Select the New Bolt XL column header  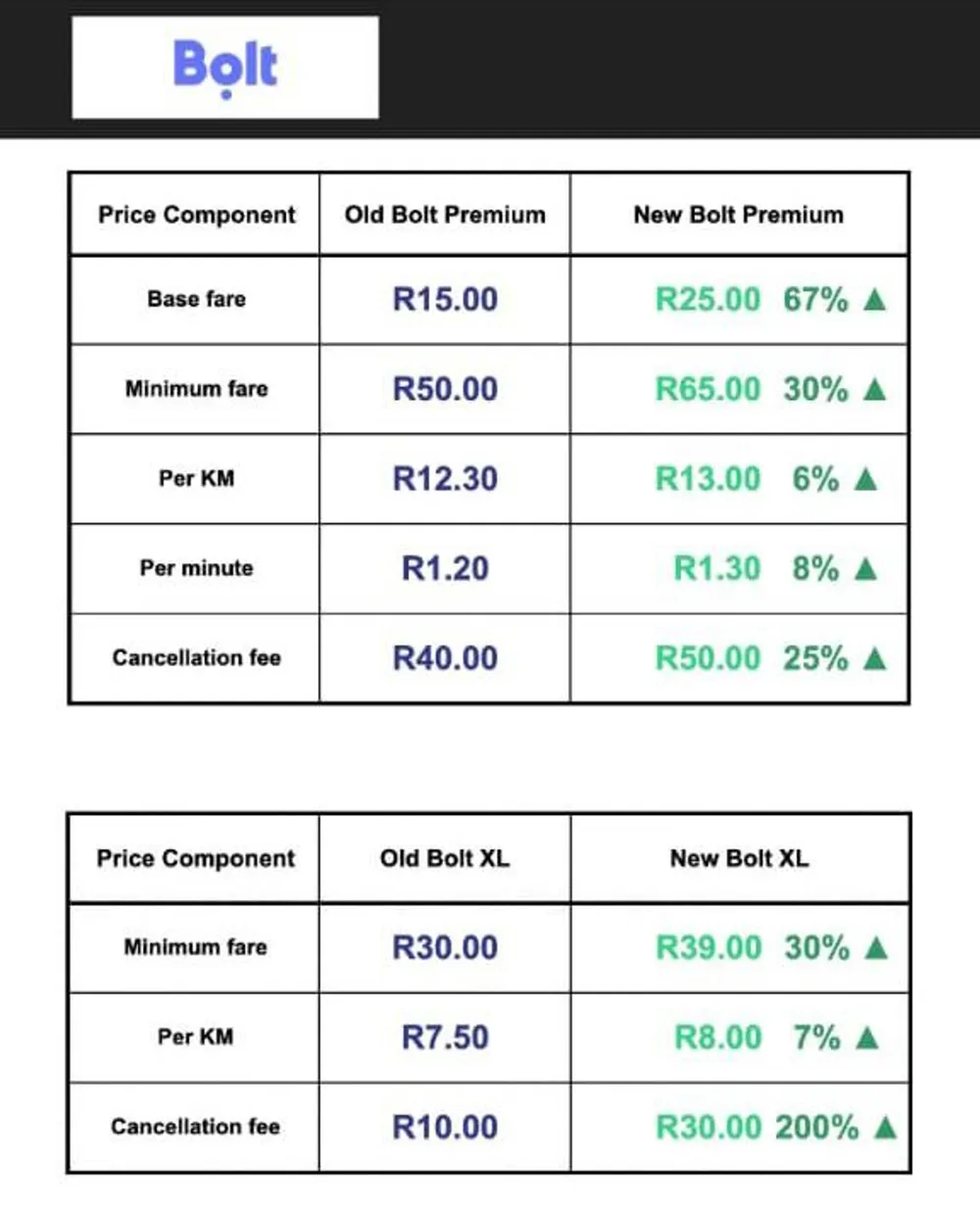[x=740, y=858]
